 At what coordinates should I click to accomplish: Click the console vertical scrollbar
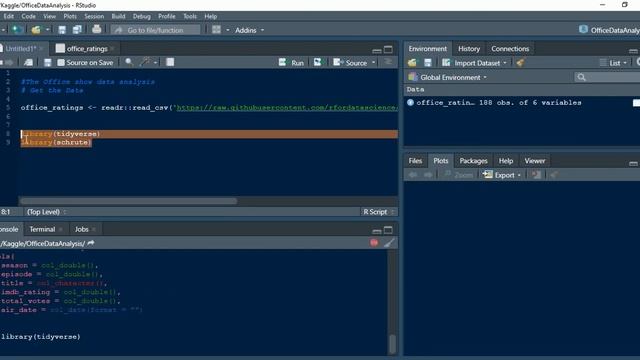[392, 344]
